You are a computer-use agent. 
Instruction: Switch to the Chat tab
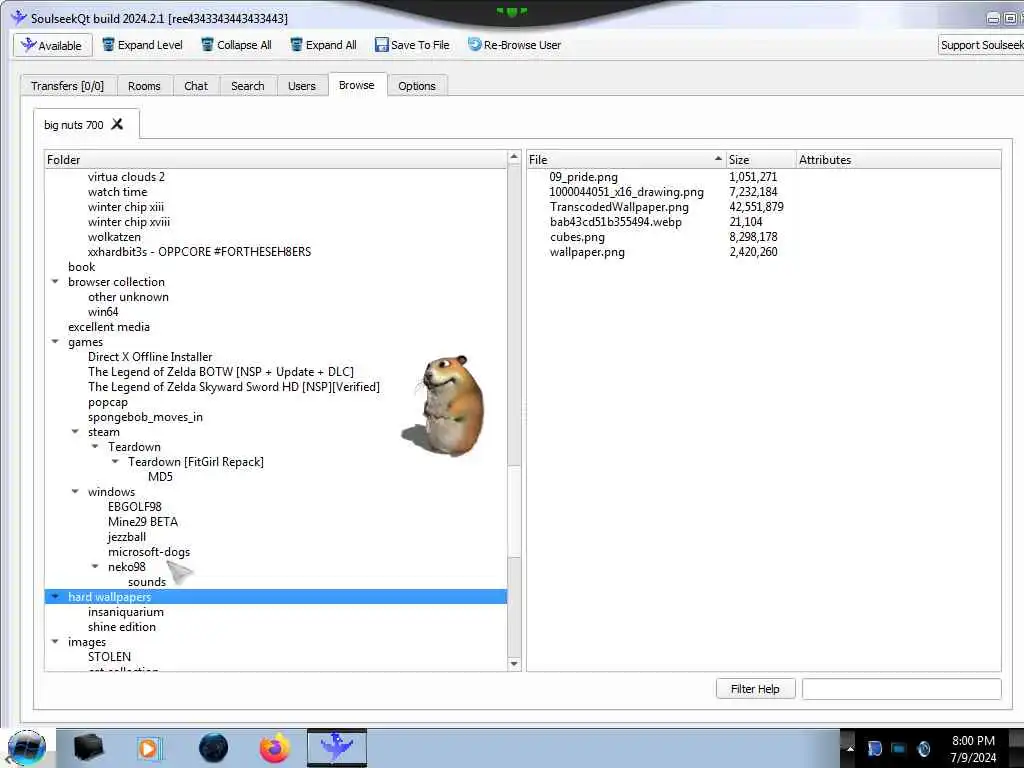(196, 86)
